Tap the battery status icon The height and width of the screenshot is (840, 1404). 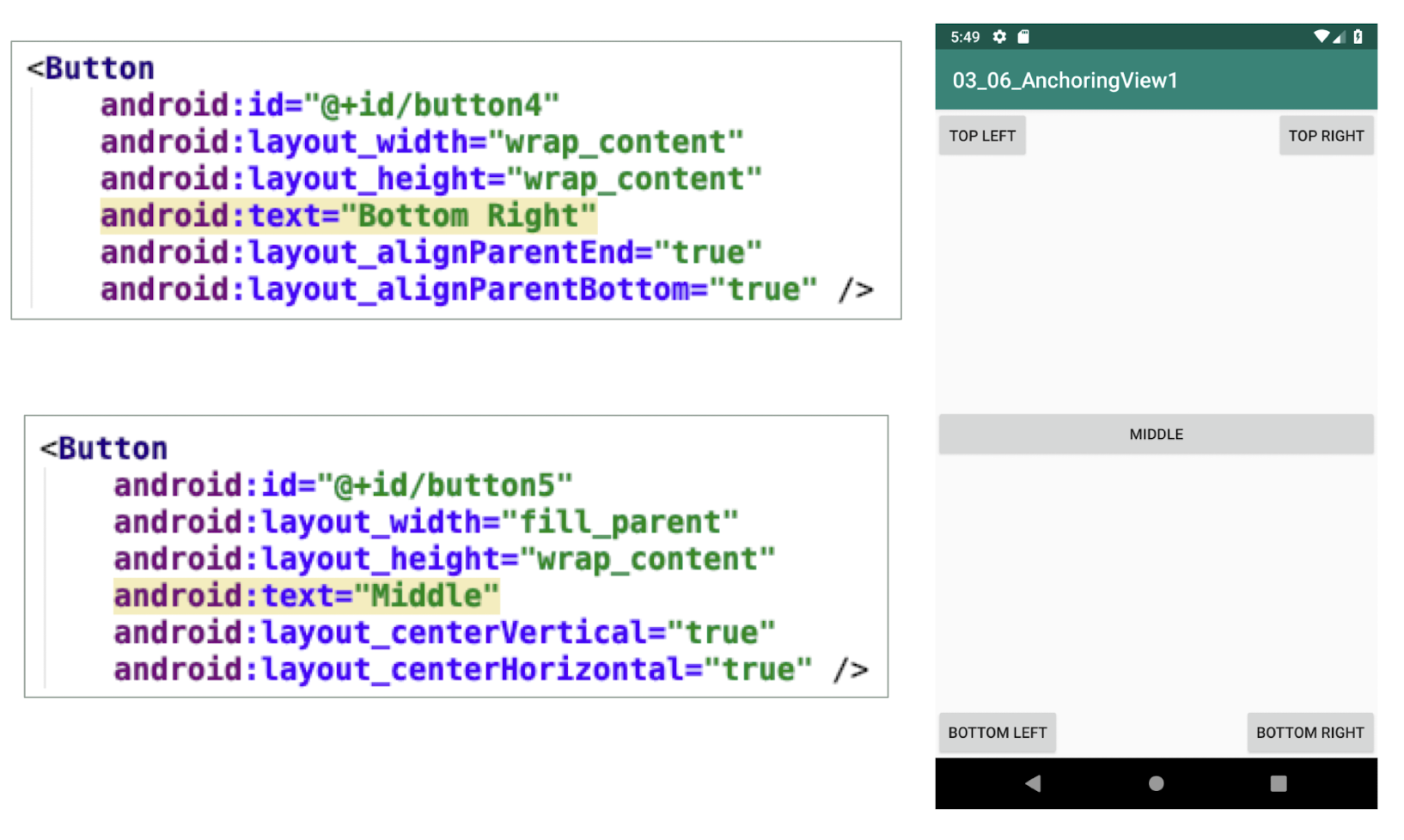pyautogui.click(x=1358, y=37)
